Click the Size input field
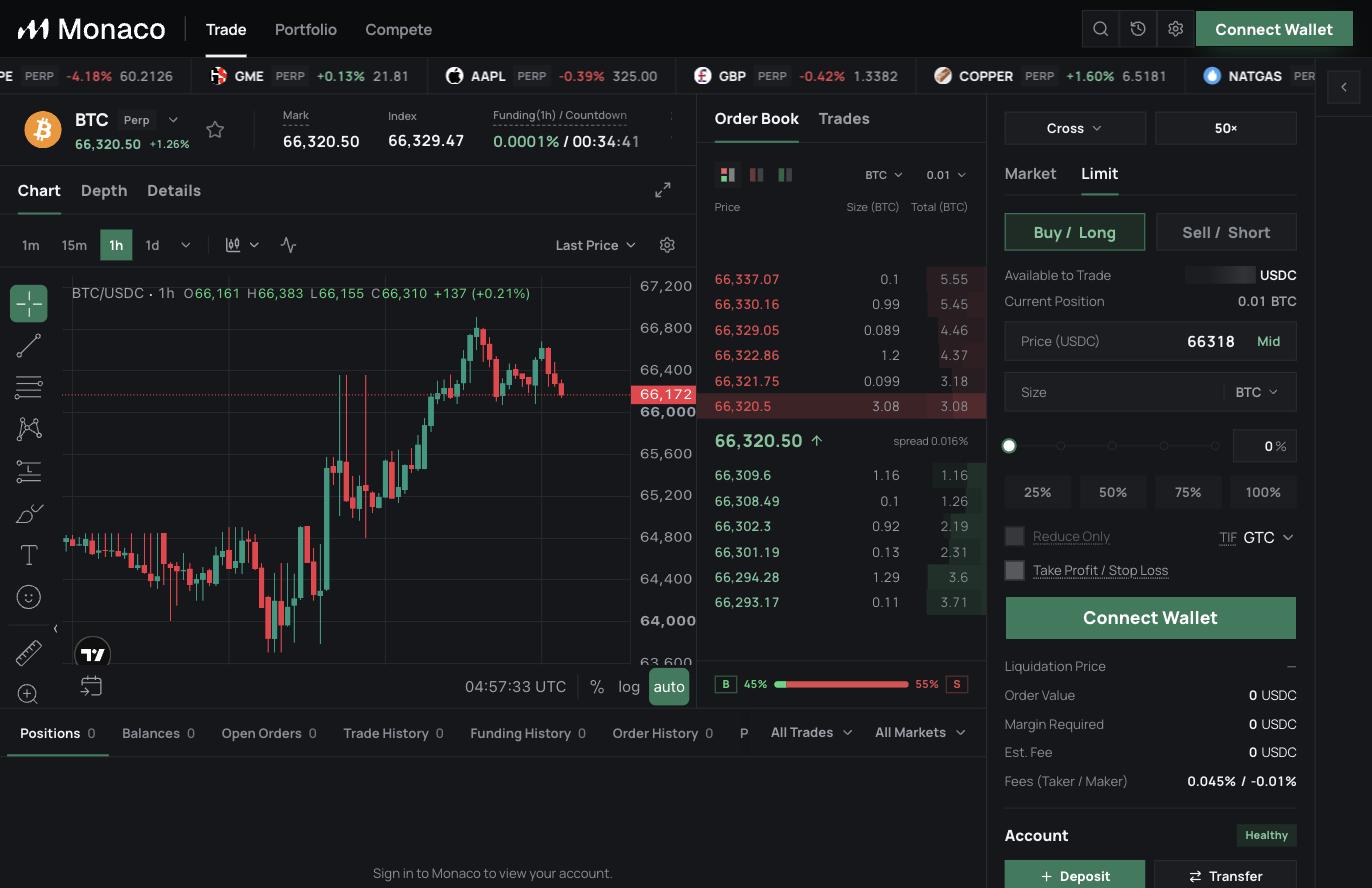 point(1150,392)
